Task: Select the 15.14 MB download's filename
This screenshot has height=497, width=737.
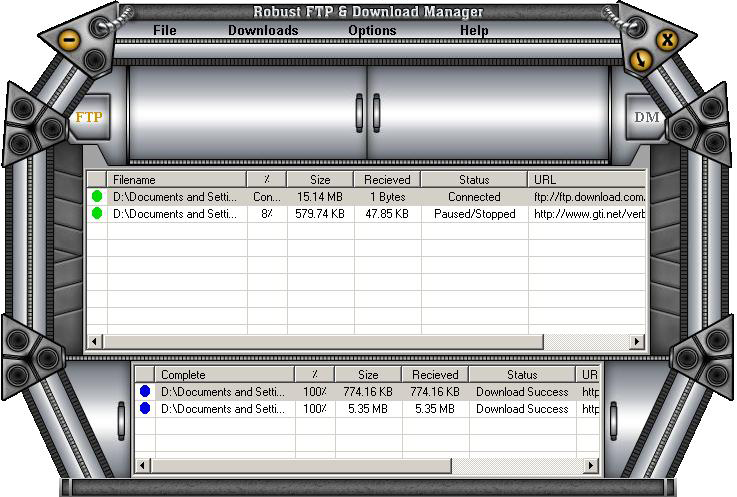Action: tap(175, 197)
